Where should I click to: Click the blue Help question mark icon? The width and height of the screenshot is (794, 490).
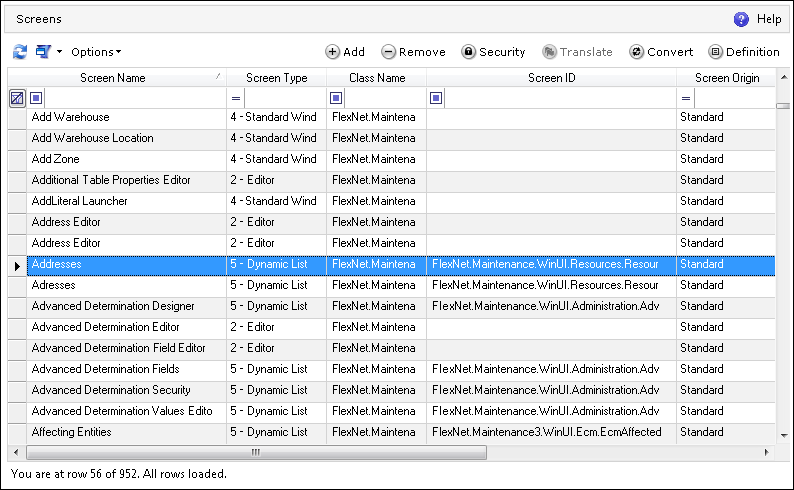pos(741,19)
